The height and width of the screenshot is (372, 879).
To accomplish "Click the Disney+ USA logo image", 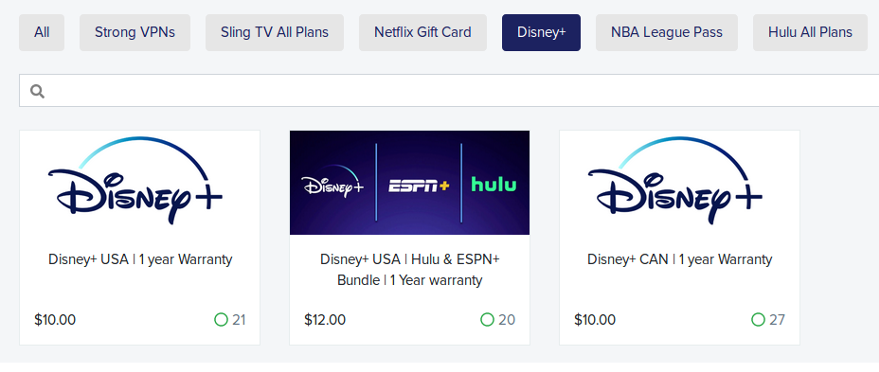I will coord(140,183).
